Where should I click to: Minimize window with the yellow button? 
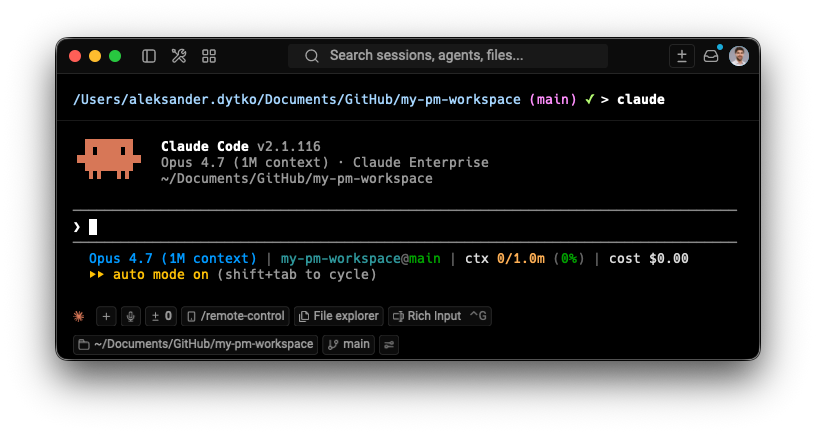click(95, 56)
